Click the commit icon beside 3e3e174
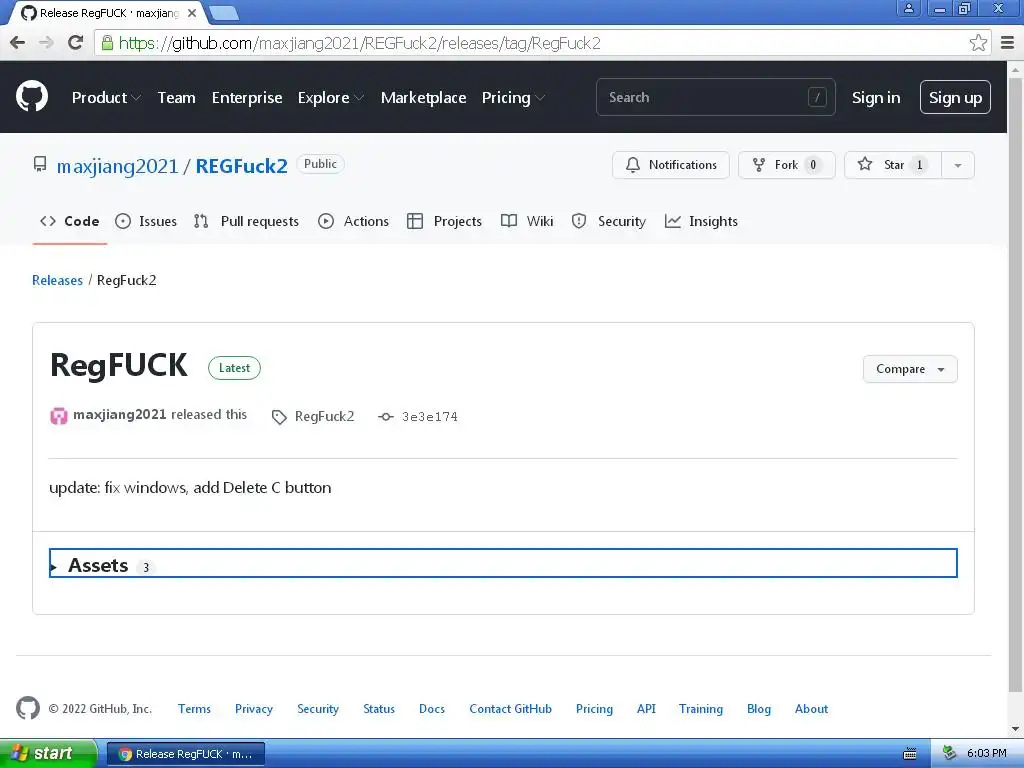Image resolution: width=1024 pixels, height=768 pixels. click(x=386, y=417)
